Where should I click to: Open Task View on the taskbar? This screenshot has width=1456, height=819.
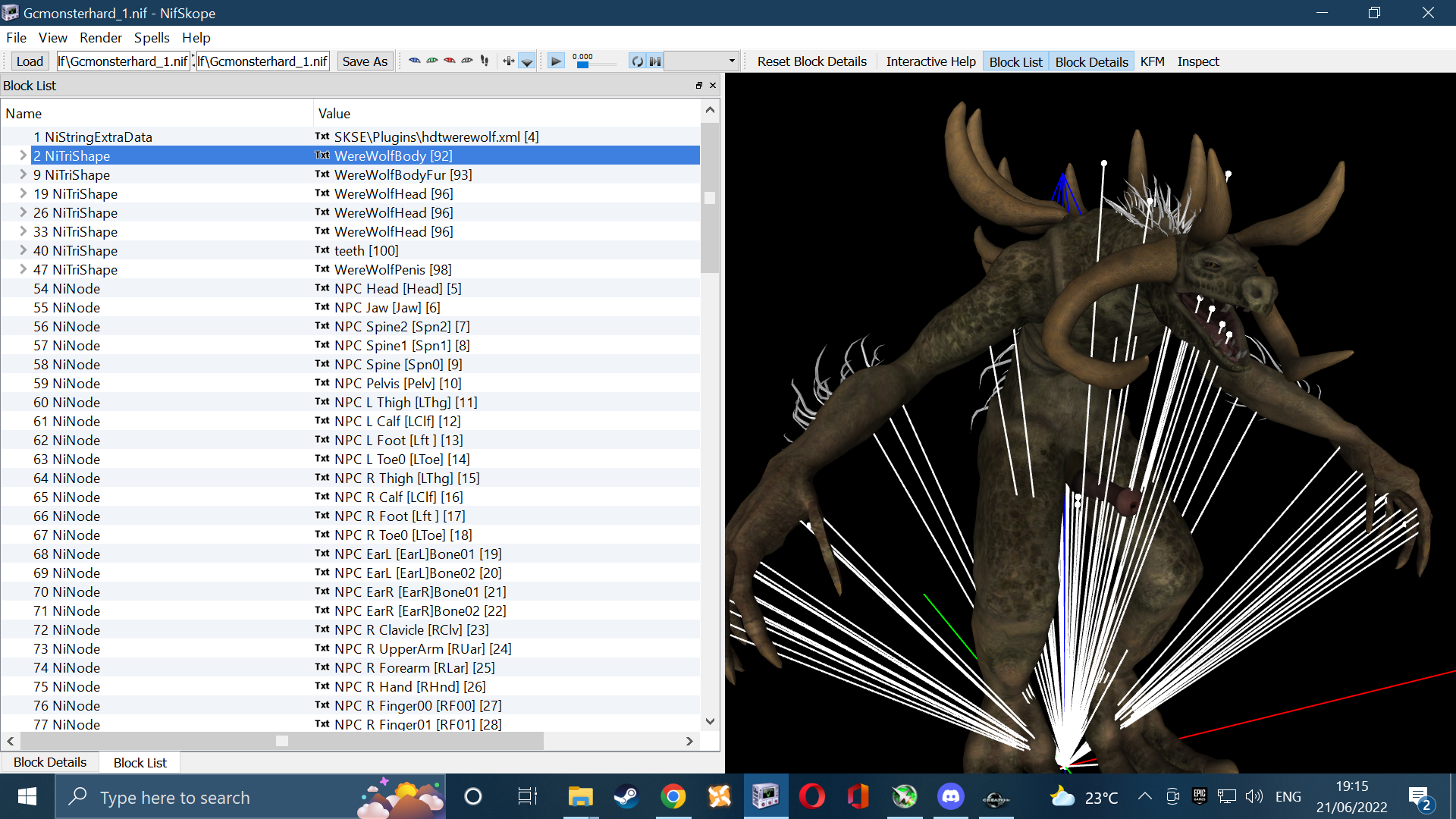527,796
